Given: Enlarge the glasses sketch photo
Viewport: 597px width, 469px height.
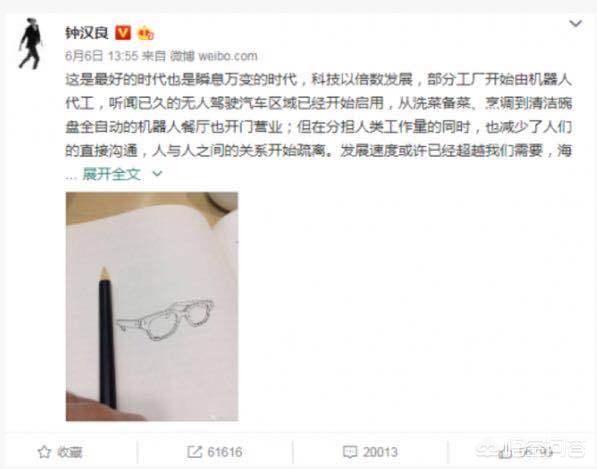Looking at the screenshot, I should click(152, 306).
